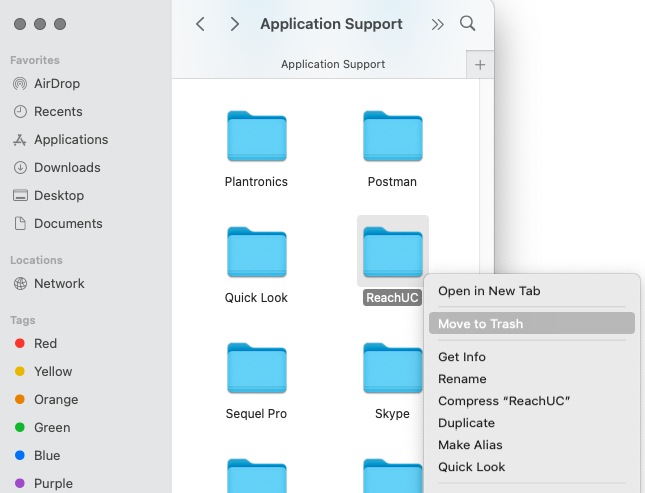The height and width of the screenshot is (493, 645).
Task: Add a new tab with plus button
Action: [x=480, y=65]
